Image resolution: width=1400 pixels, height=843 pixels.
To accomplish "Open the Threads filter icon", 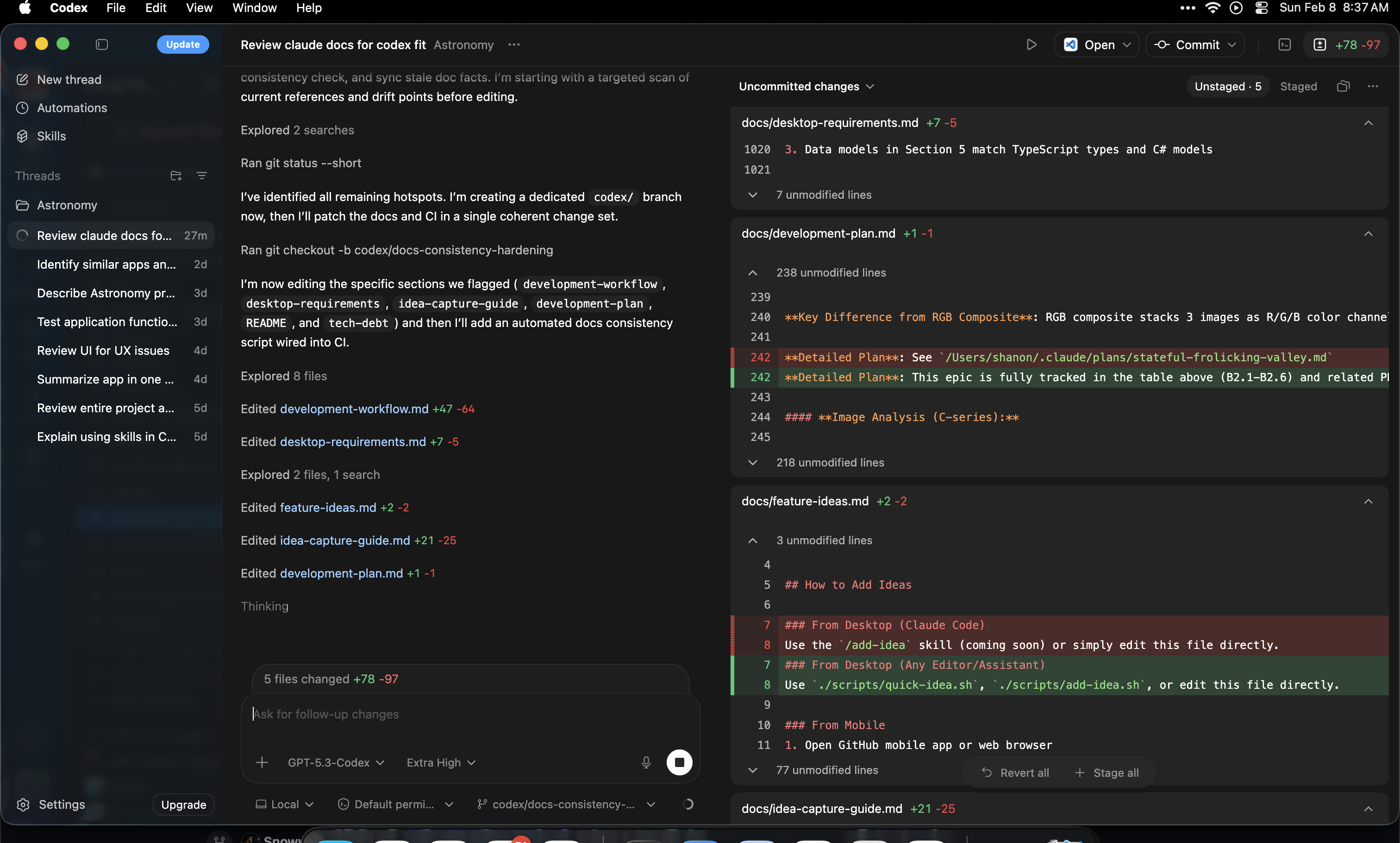I will pyautogui.click(x=201, y=176).
